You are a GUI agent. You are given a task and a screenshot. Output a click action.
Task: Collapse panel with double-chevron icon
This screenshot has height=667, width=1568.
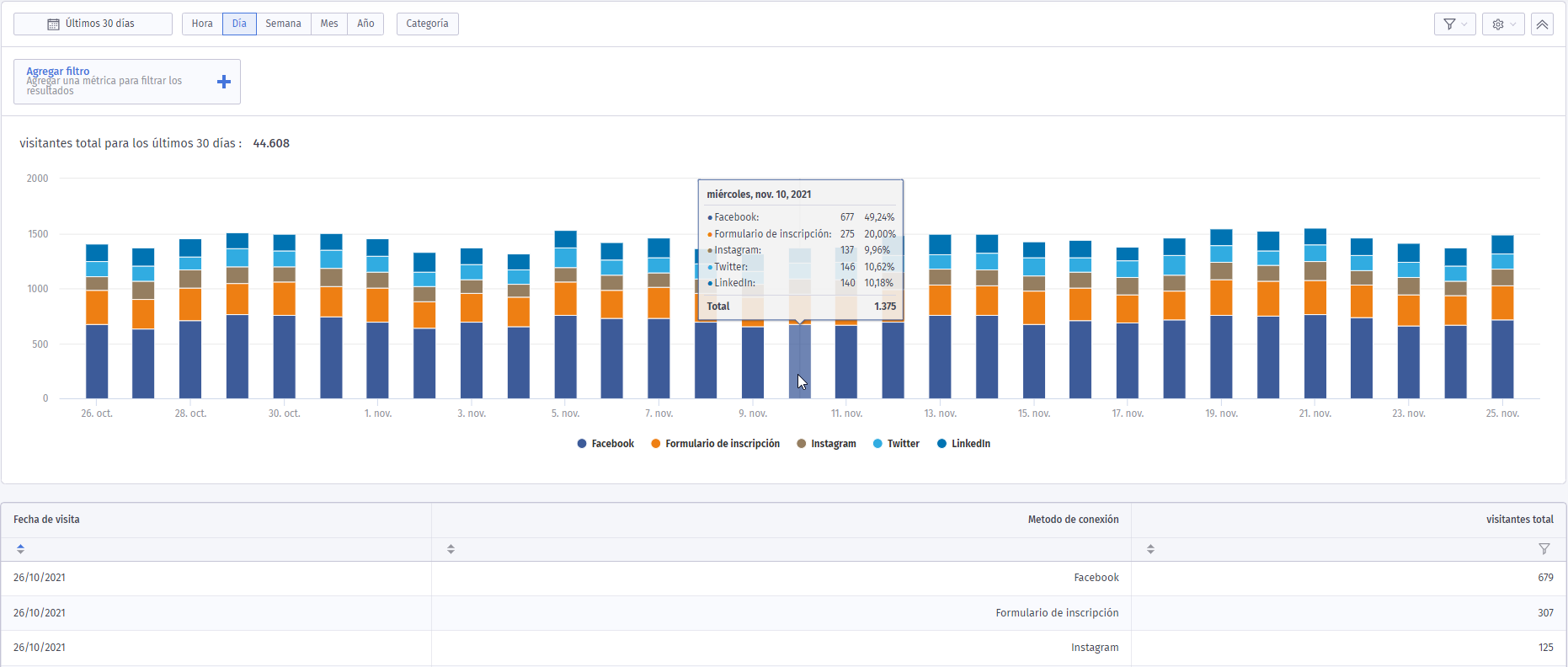[x=1542, y=24]
